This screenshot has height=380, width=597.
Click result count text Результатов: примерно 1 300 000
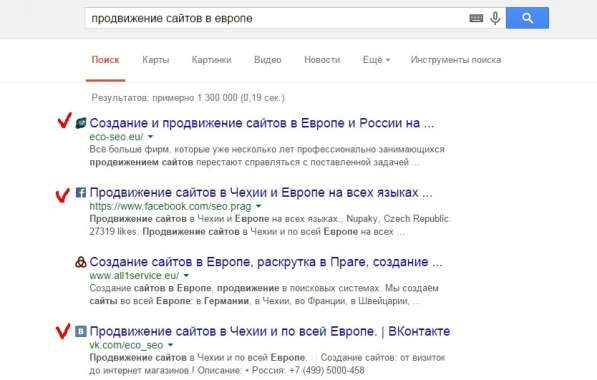point(188,98)
